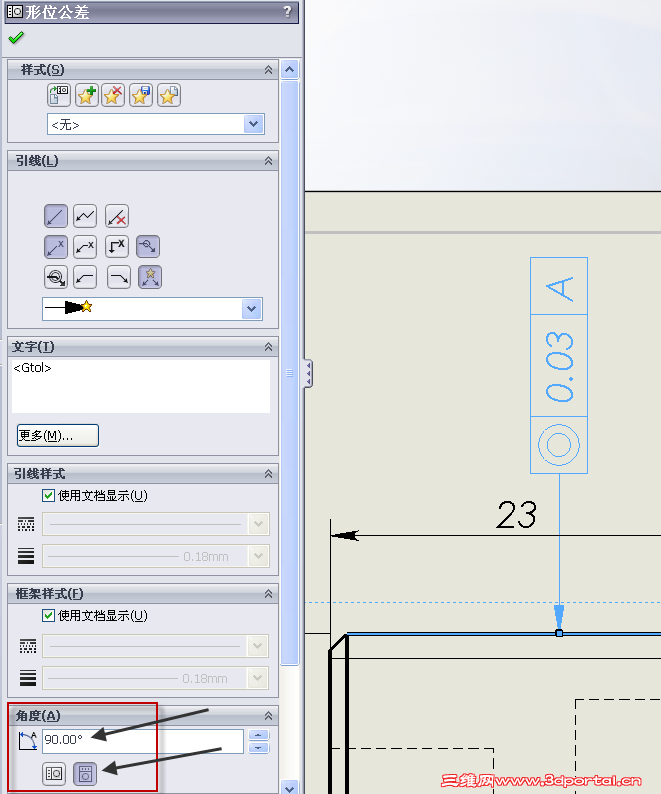Toggle the Leader nearest star icon

tap(150, 277)
